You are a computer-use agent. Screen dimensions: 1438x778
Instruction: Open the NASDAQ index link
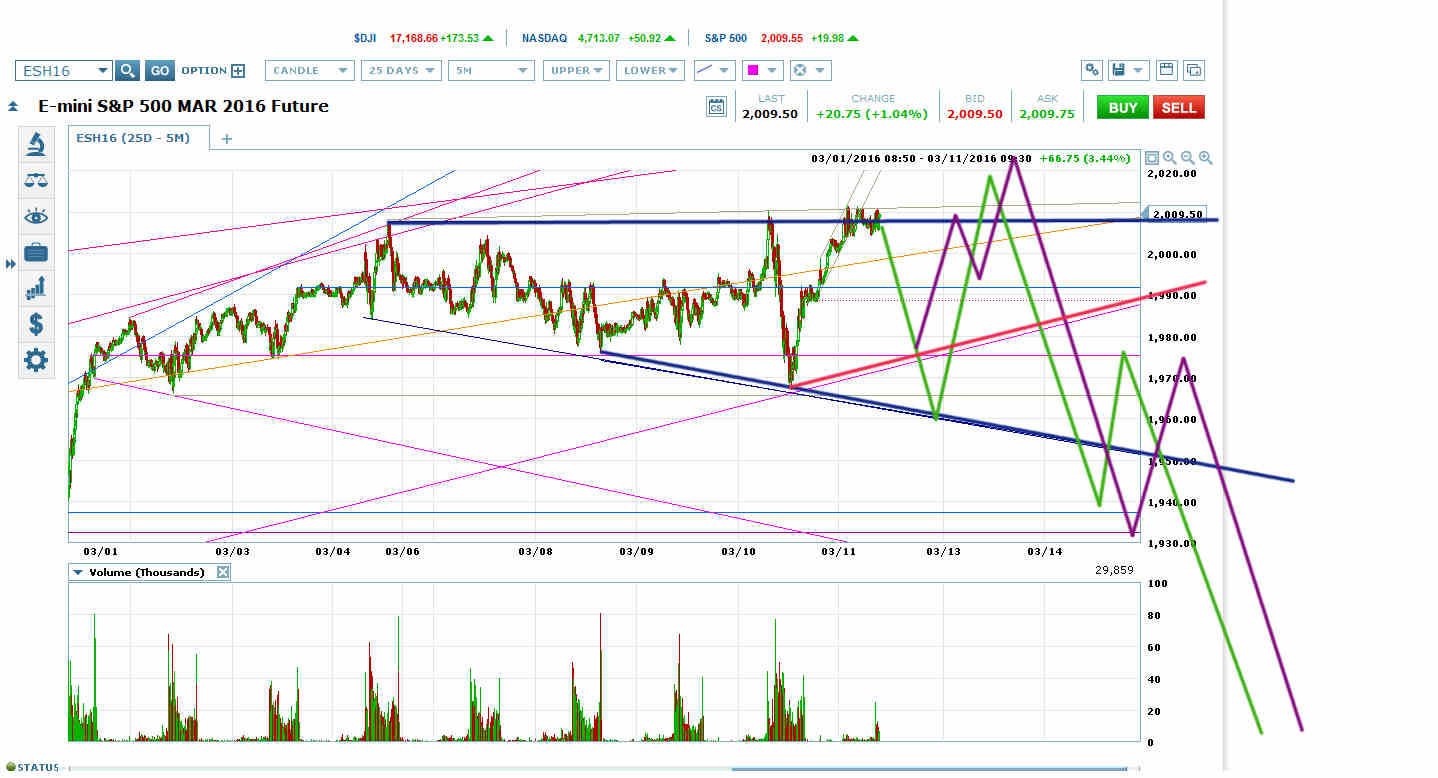tap(544, 38)
